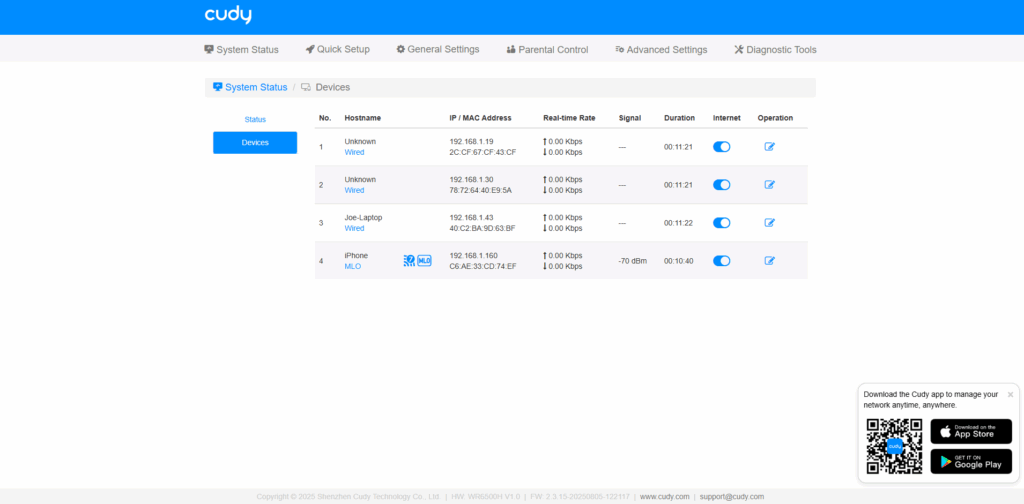Click Hostname column header
The height and width of the screenshot is (504, 1024).
(362, 118)
